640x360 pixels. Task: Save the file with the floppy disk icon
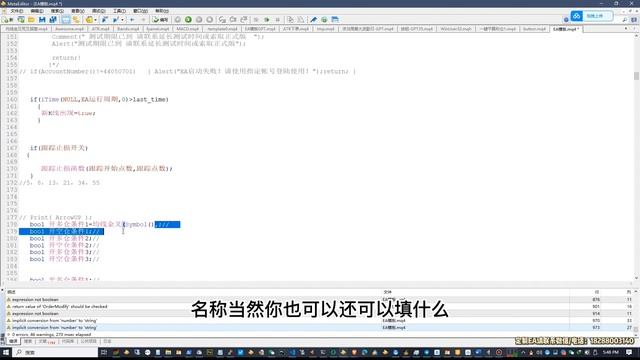coord(42,20)
